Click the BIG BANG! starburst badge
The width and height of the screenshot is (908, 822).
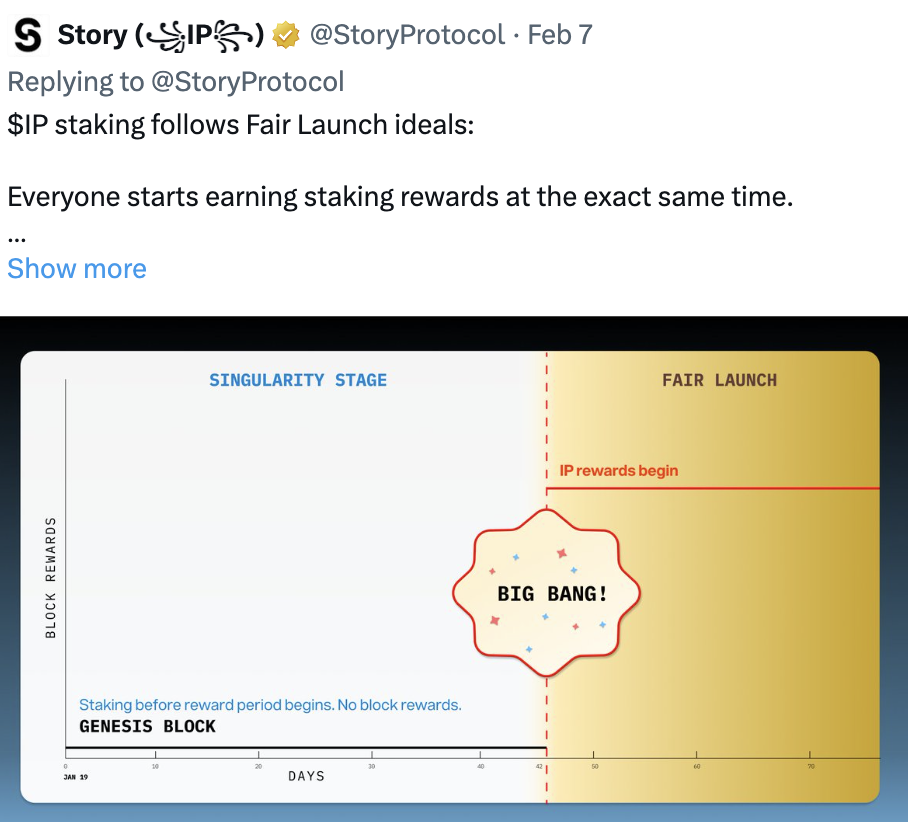tap(546, 592)
